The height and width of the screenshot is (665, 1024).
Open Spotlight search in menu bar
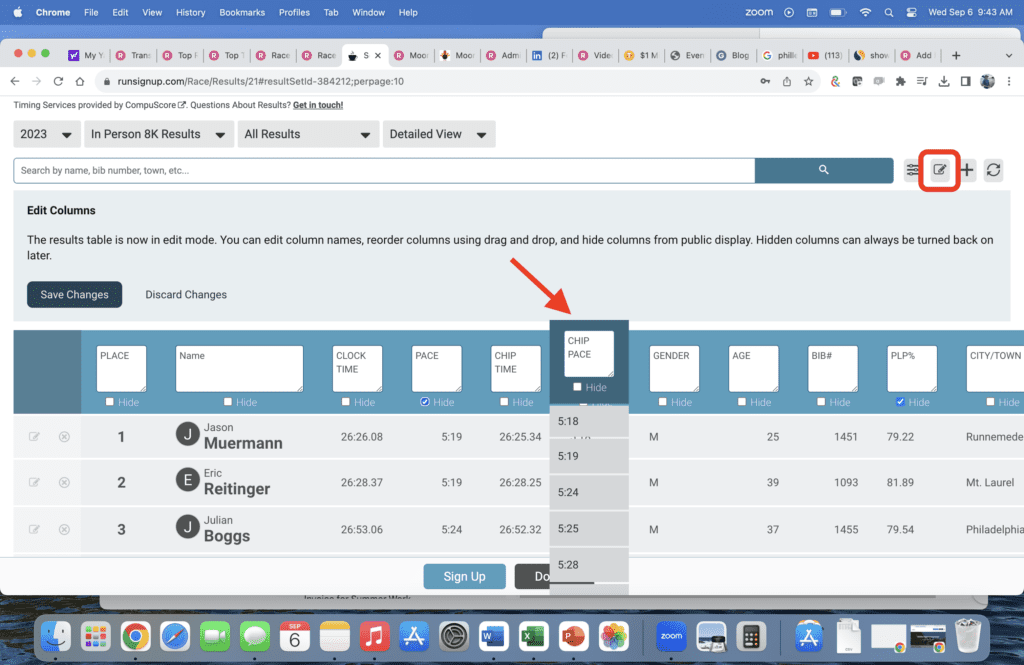(888, 12)
